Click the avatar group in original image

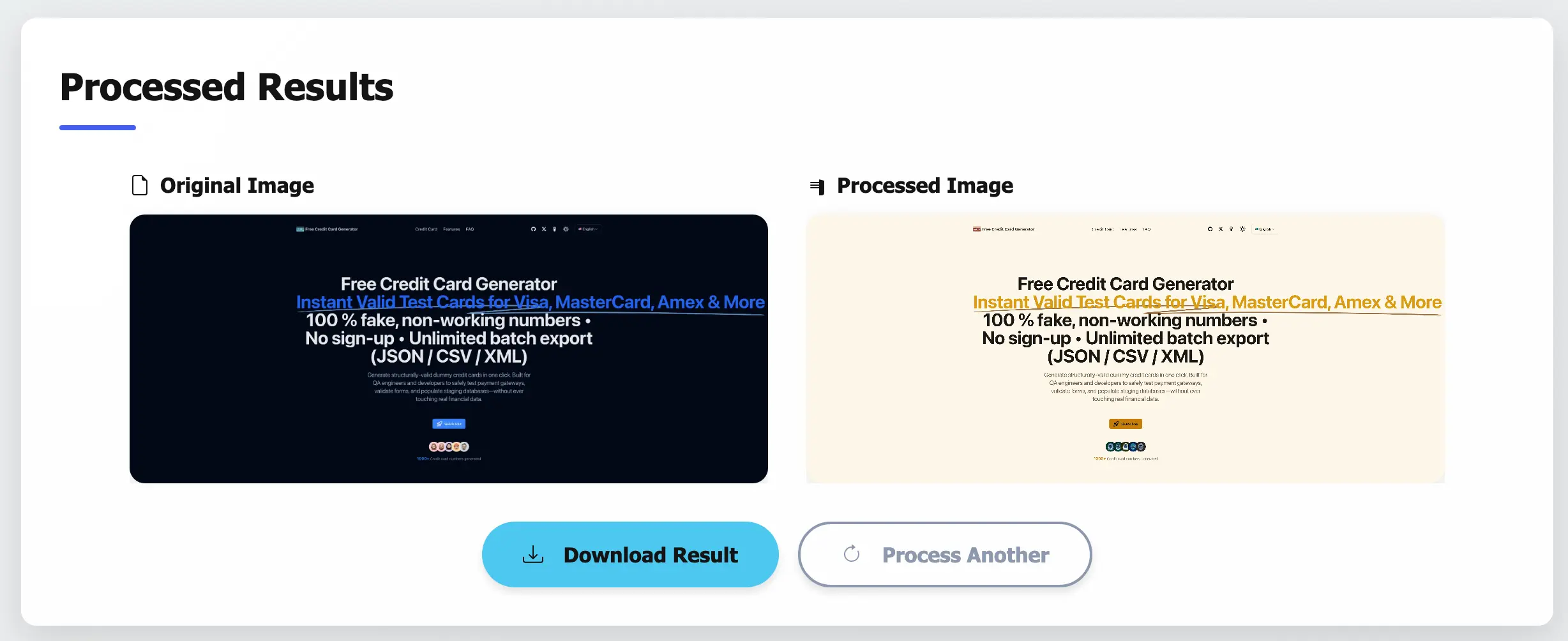coord(449,446)
